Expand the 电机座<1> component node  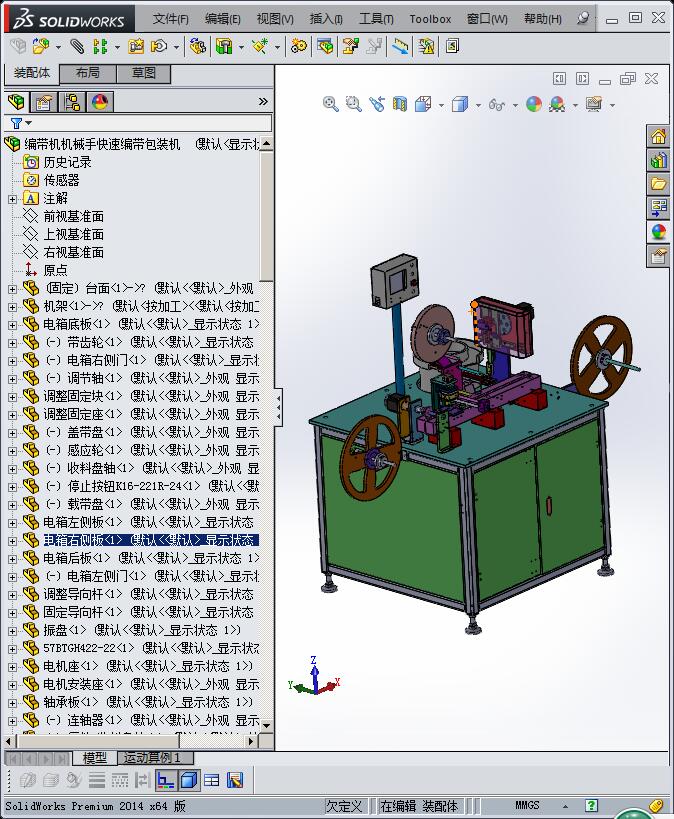[12, 667]
